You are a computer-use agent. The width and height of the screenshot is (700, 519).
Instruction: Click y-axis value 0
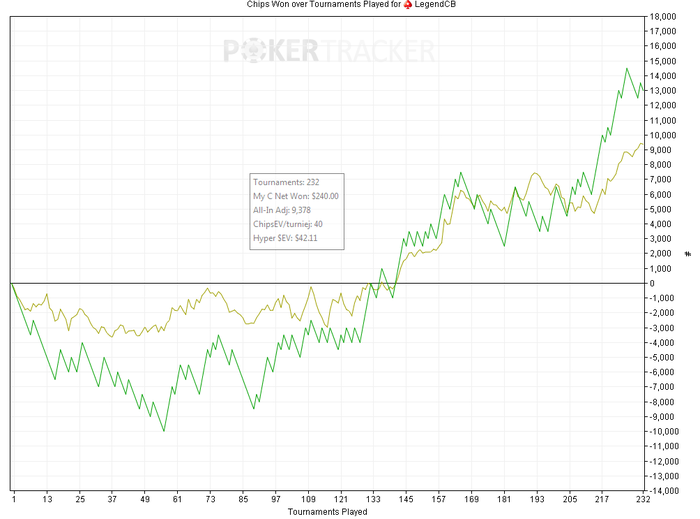(x=652, y=283)
